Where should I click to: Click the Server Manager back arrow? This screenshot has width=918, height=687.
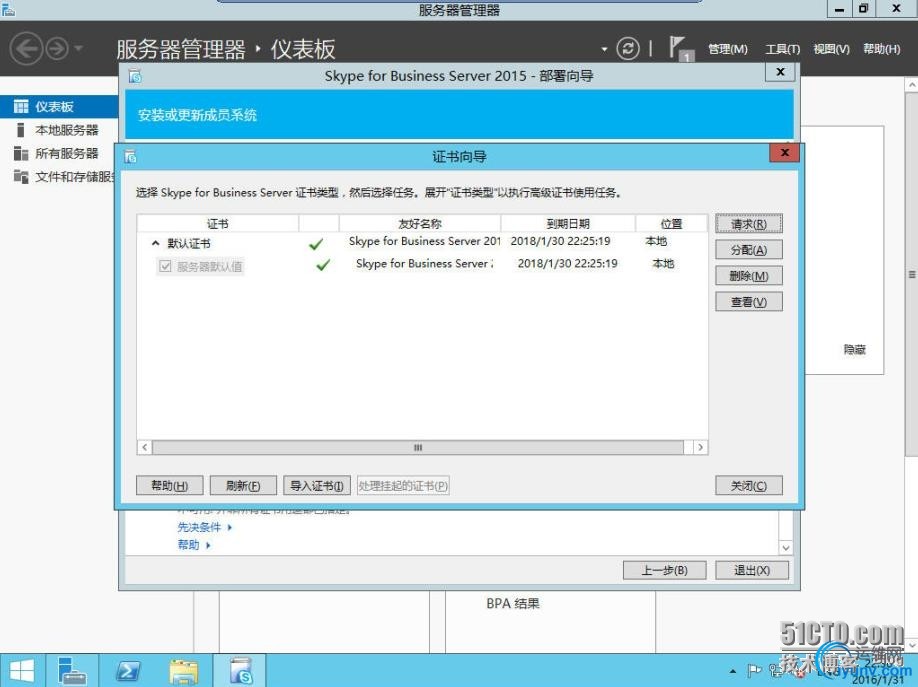26,49
